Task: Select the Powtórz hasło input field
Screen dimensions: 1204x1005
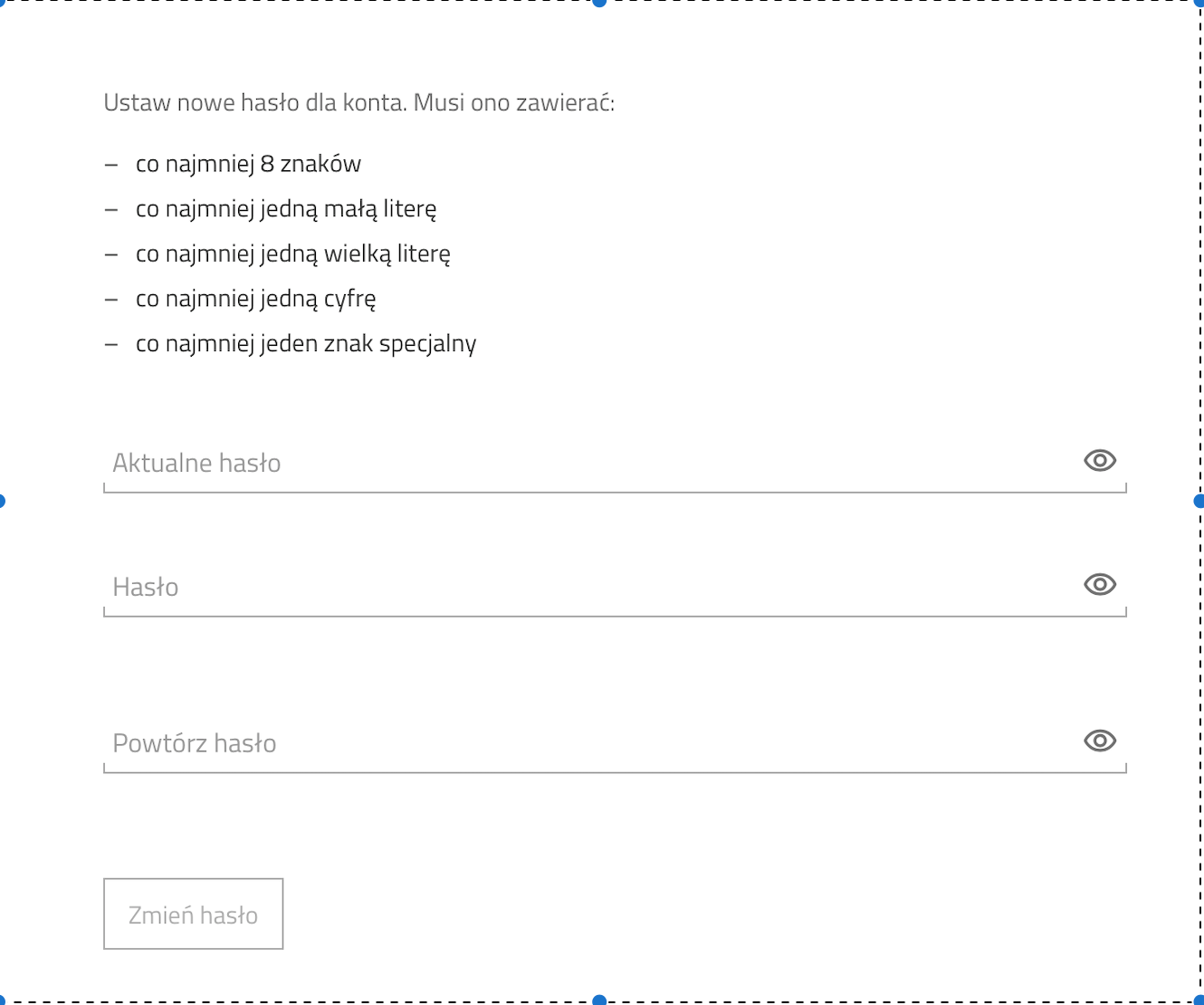Action: [615, 744]
